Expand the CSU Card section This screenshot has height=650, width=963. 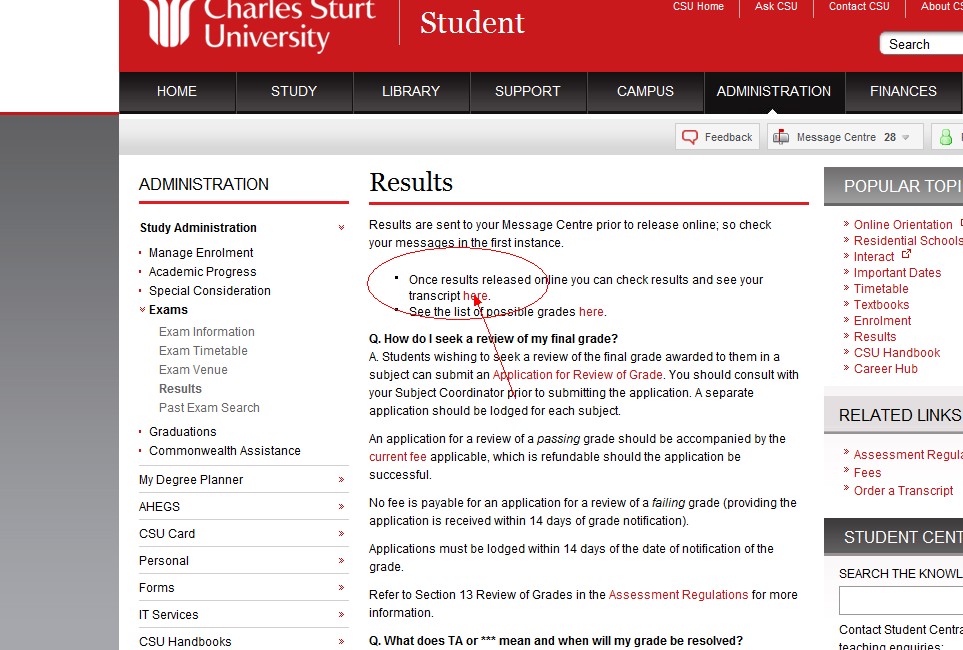[341, 534]
